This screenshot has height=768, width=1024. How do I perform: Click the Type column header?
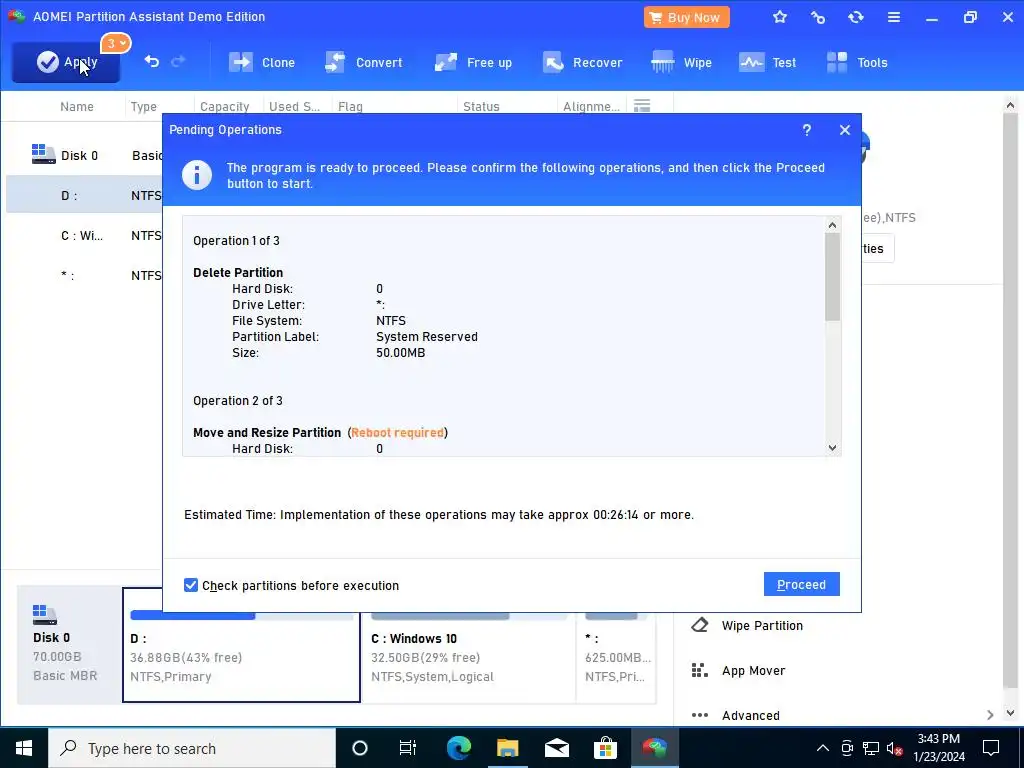point(143,106)
